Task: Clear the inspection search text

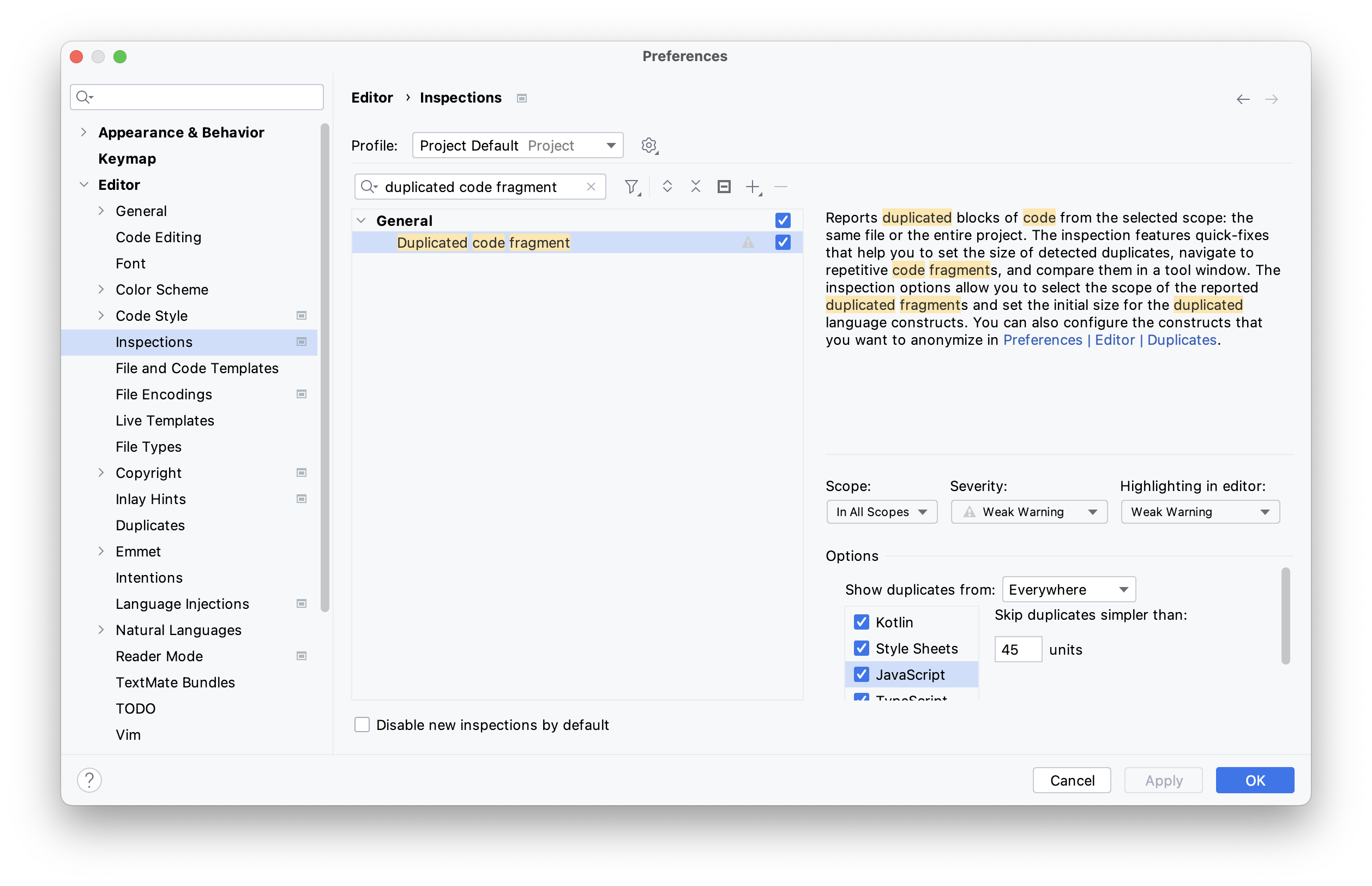Action: 591,187
